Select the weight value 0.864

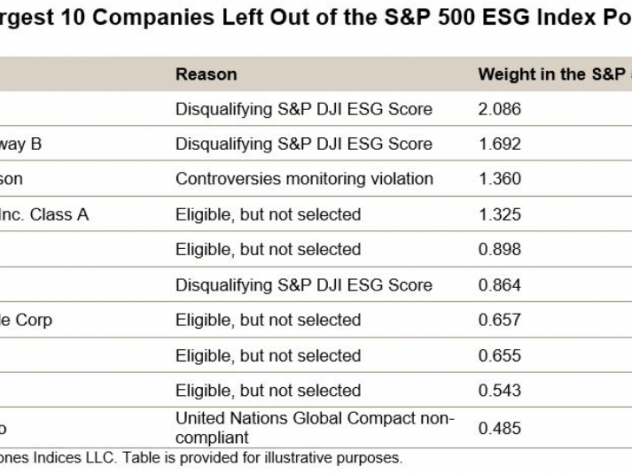(499, 285)
